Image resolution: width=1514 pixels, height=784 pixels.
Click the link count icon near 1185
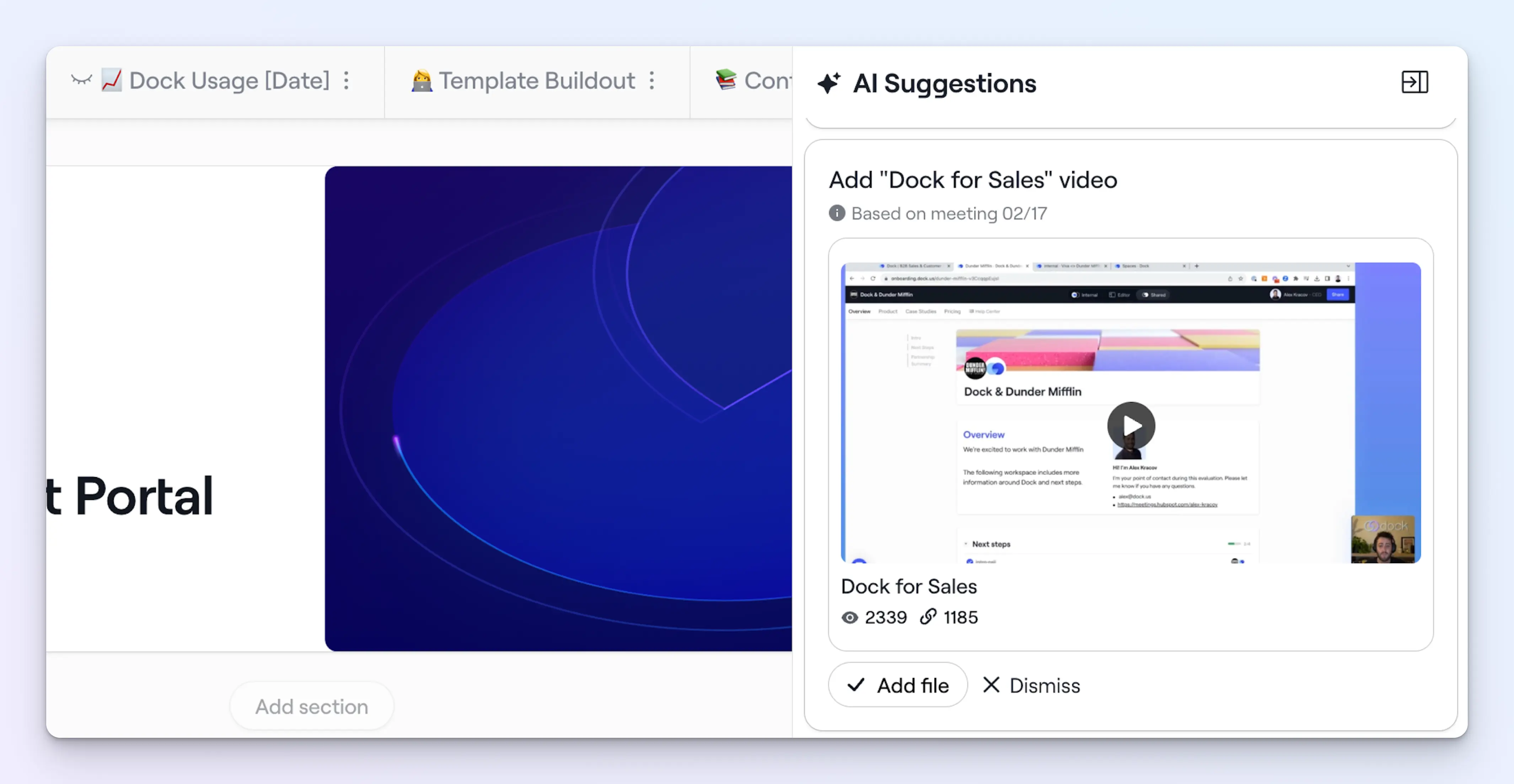click(x=928, y=617)
